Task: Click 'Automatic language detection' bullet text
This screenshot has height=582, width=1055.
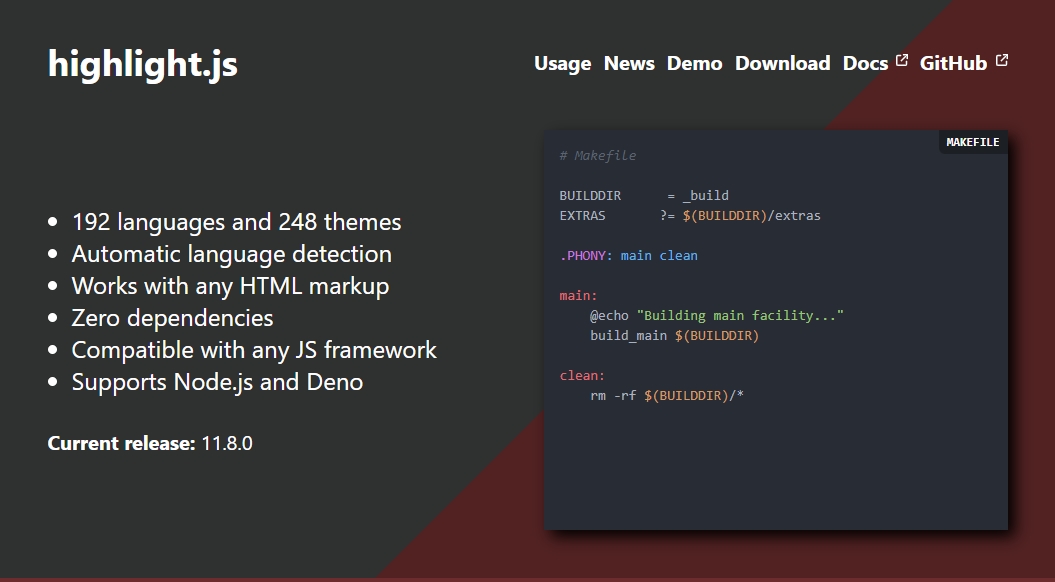Action: pos(231,254)
